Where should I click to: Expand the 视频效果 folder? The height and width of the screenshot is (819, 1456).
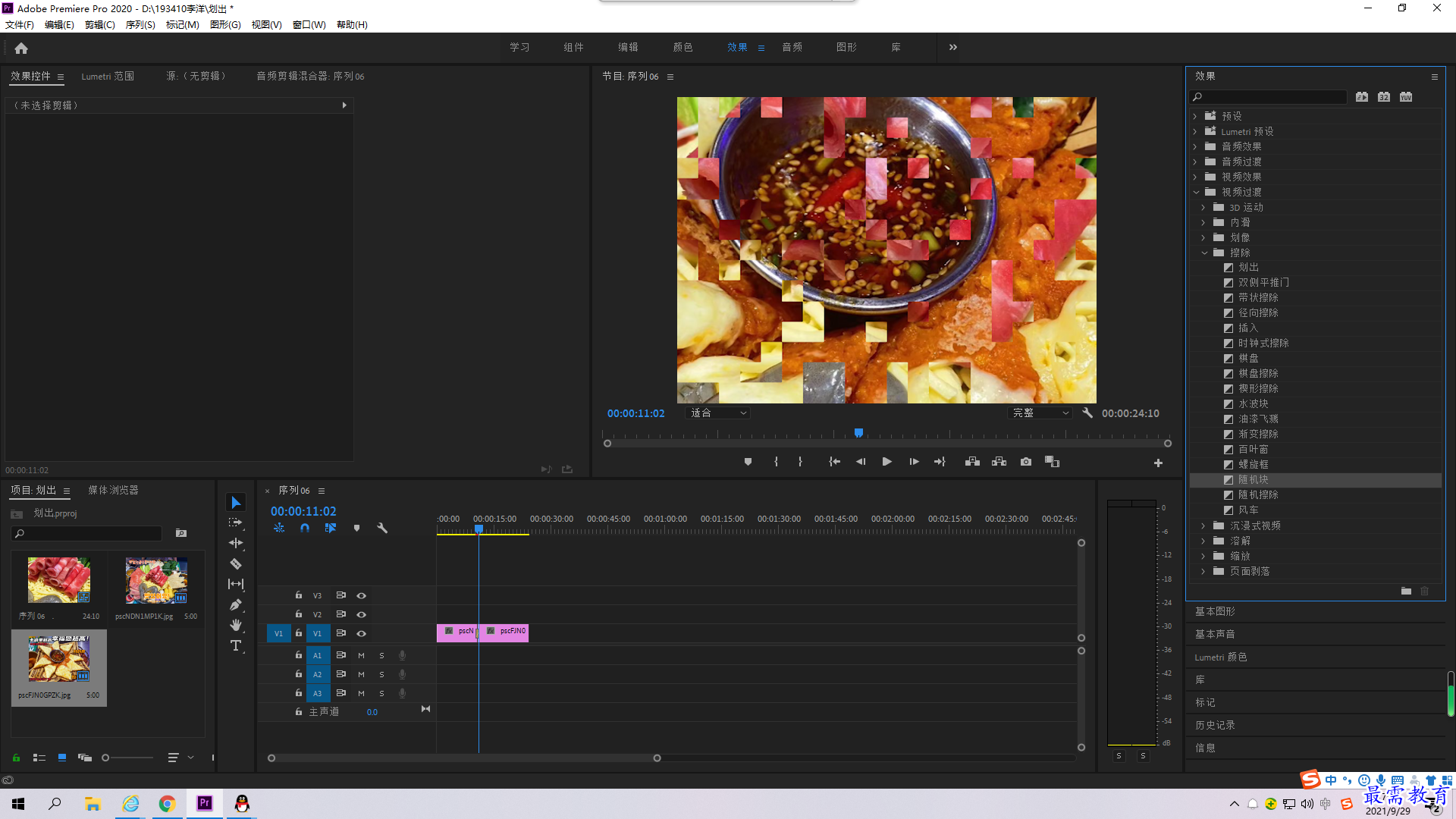tap(1195, 177)
